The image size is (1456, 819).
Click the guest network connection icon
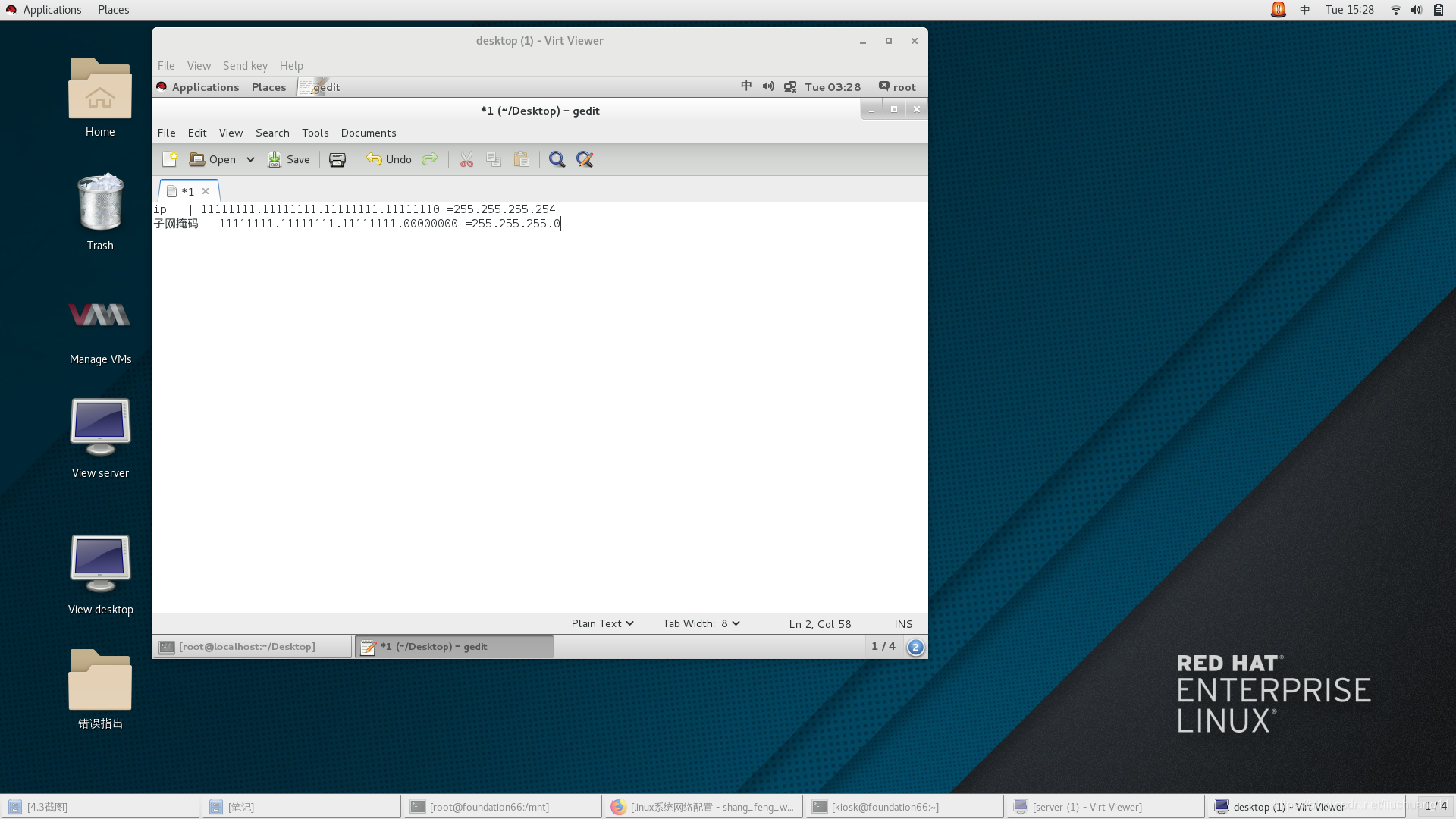pos(790,87)
